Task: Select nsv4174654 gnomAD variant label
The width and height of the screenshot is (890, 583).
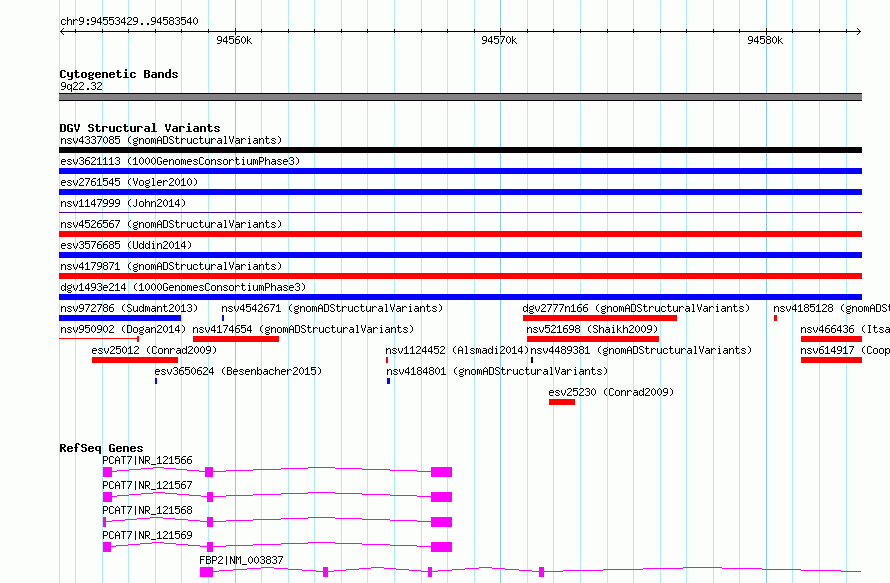Action: coord(303,329)
